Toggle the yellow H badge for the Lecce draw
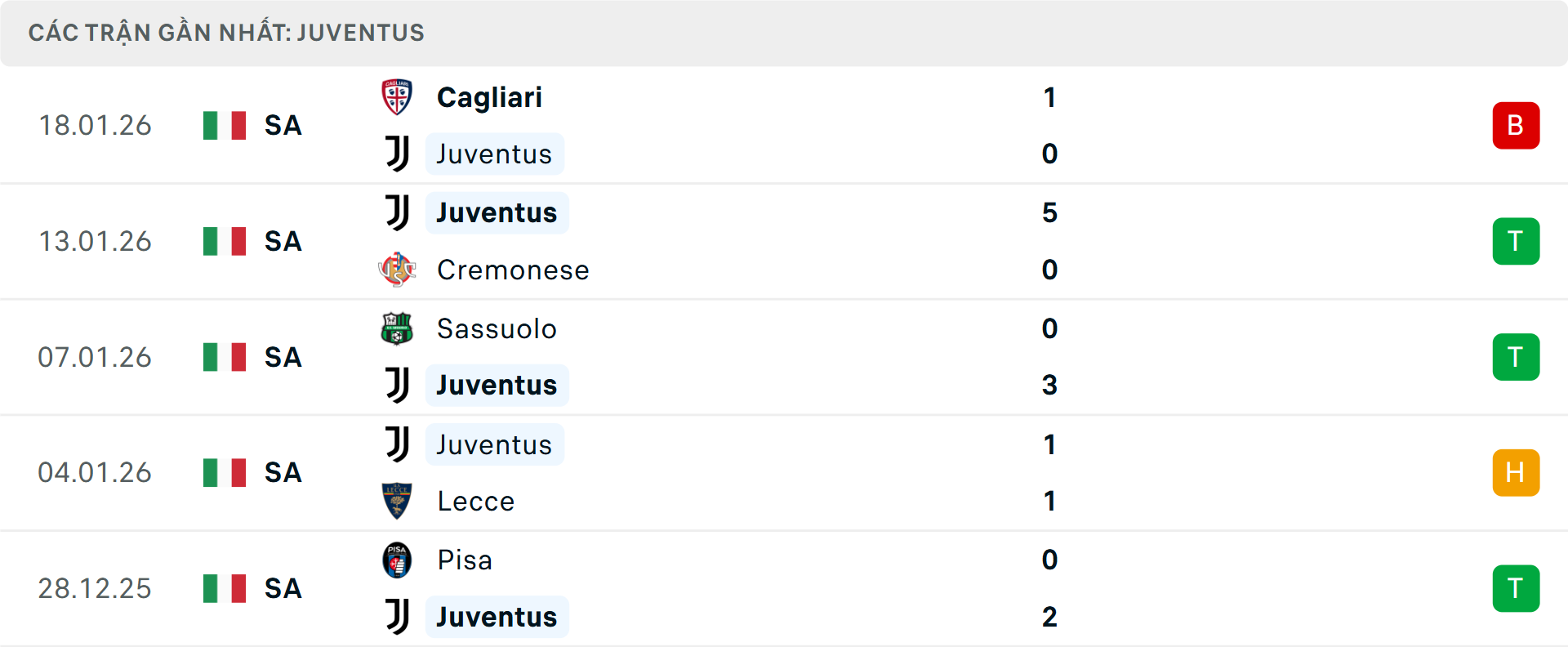 [x=1517, y=472]
